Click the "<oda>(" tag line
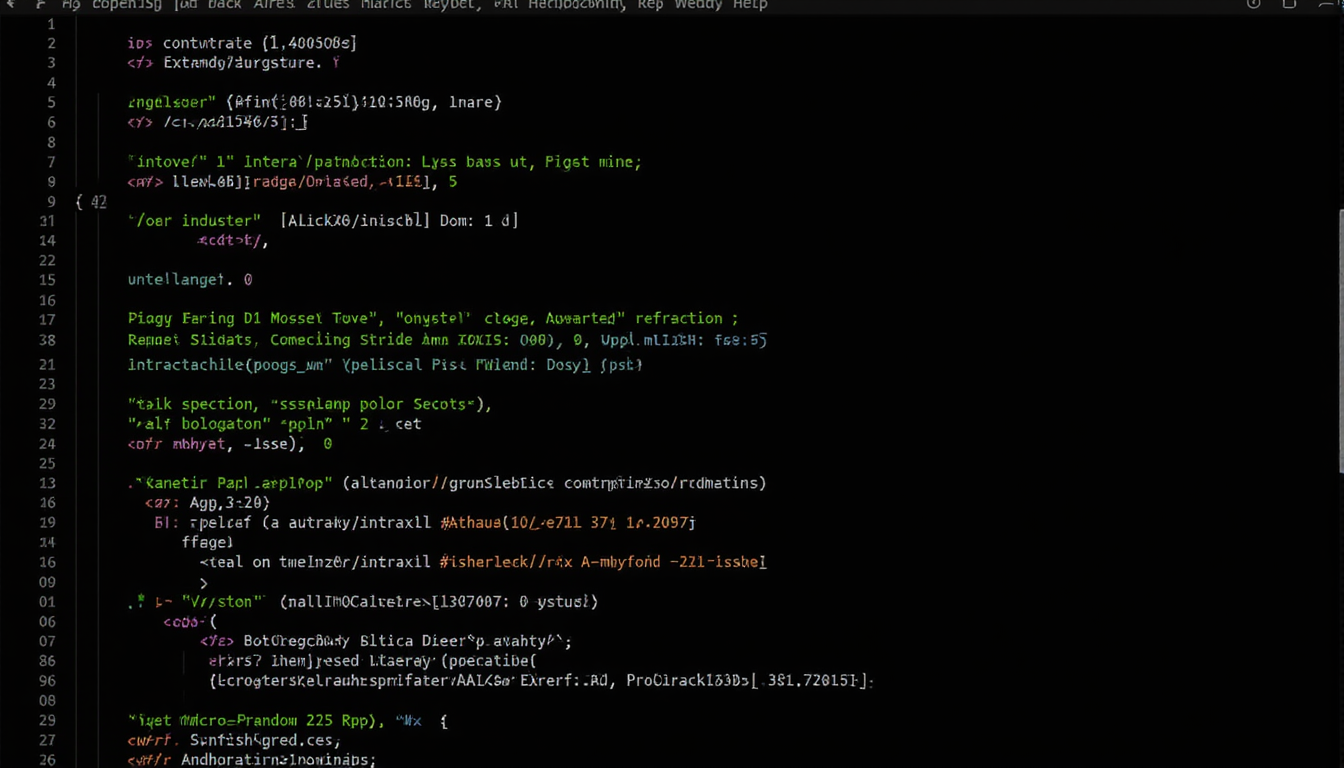The width and height of the screenshot is (1344, 768). (190, 622)
